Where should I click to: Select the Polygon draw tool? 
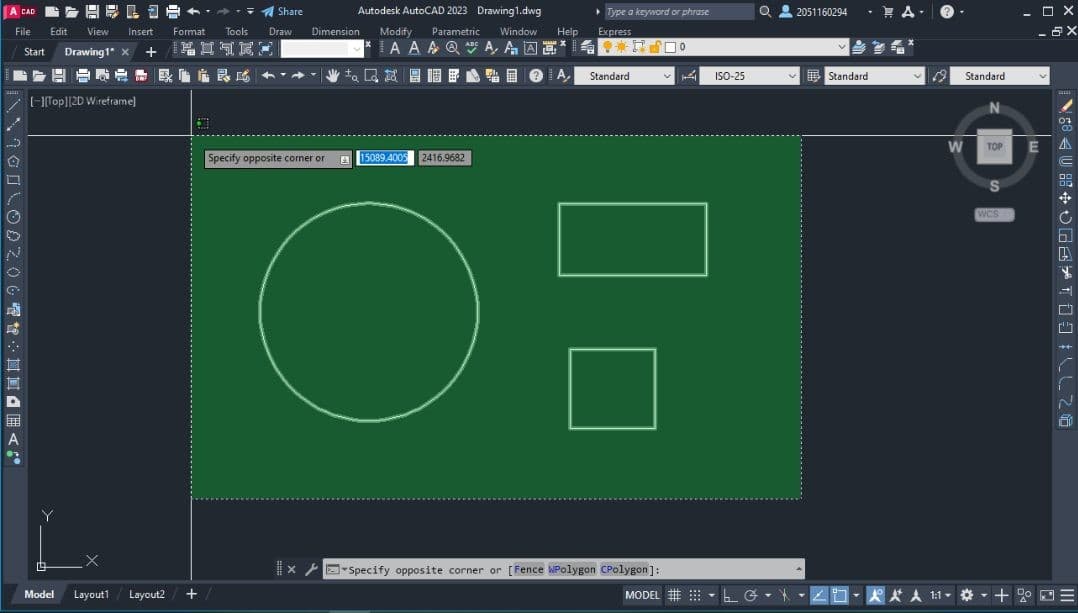tap(13, 161)
